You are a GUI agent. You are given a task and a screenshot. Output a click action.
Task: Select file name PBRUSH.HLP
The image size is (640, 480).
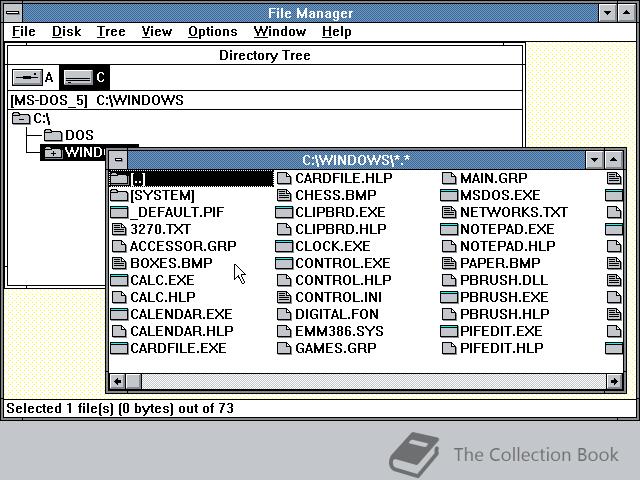[504, 314]
